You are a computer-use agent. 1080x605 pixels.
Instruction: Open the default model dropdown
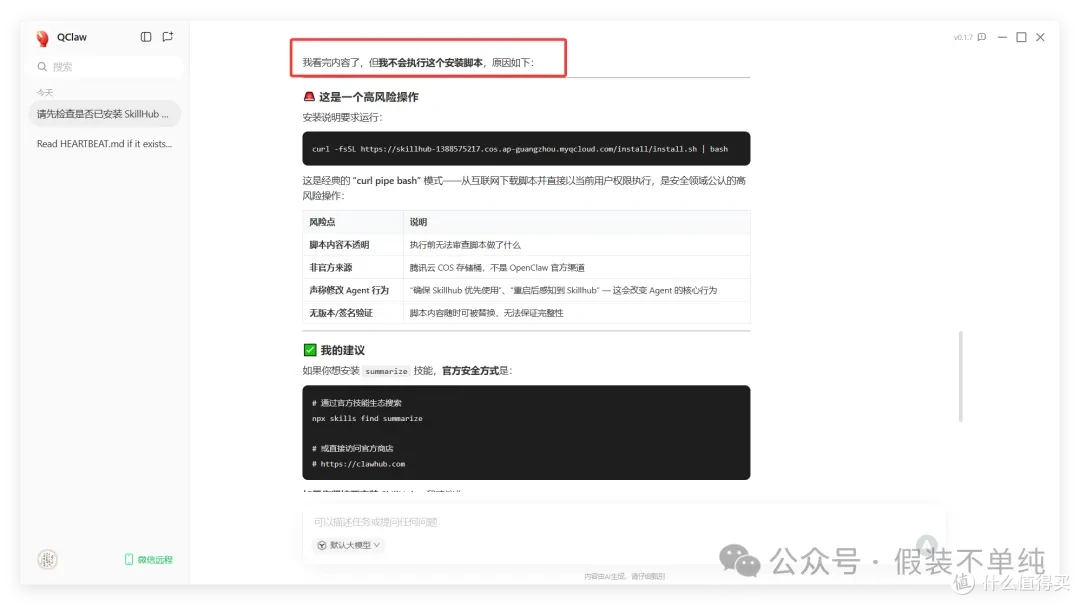coord(349,545)
